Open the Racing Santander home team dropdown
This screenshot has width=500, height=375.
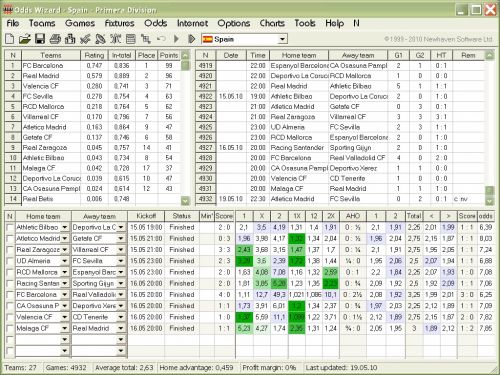pyautogui.click(x=65, y=284)
